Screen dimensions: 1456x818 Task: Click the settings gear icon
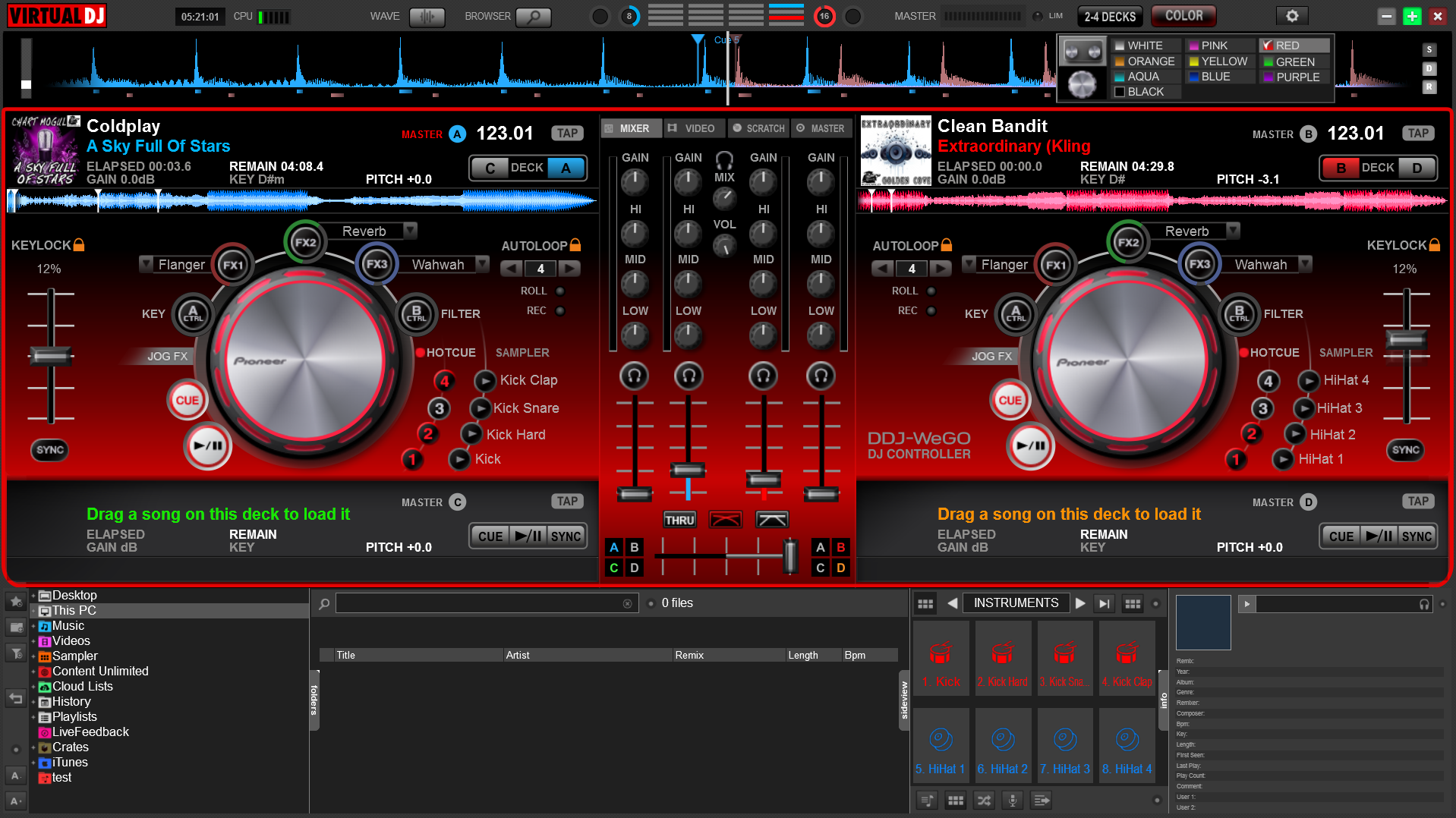(x=1292, y=16)
